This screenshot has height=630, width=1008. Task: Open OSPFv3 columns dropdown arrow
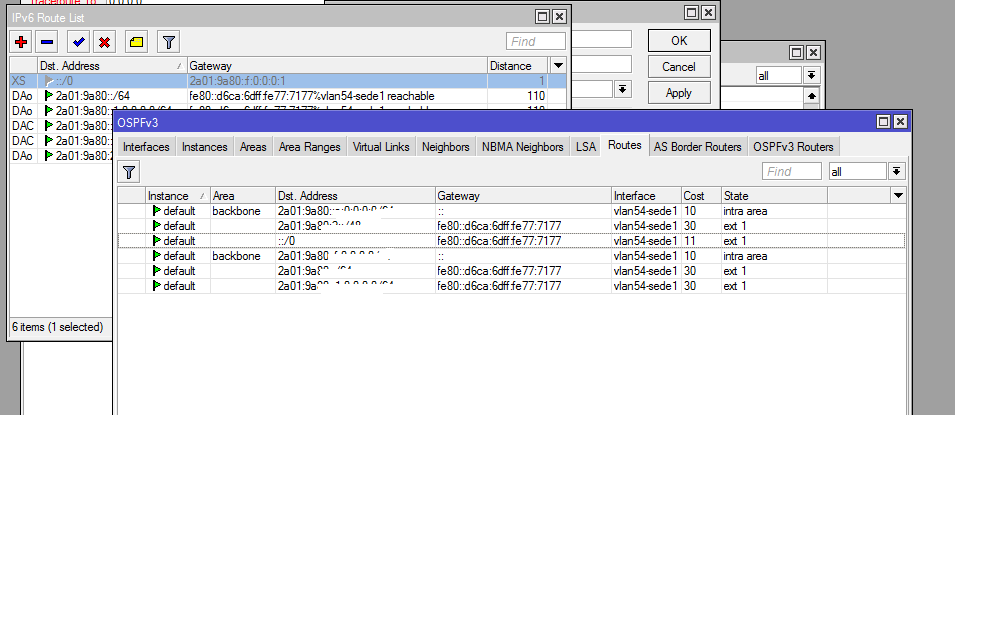pyautogui.click(x=898, y=195)
